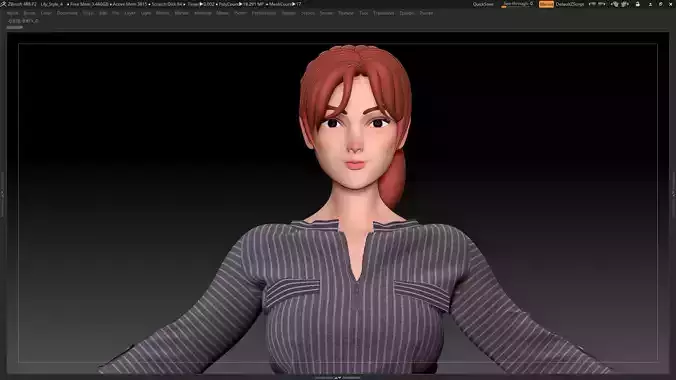Click the Free Mem readout in title bar
Image resolution: width=676 pixels, height=380 pixels.
point(89,4)
